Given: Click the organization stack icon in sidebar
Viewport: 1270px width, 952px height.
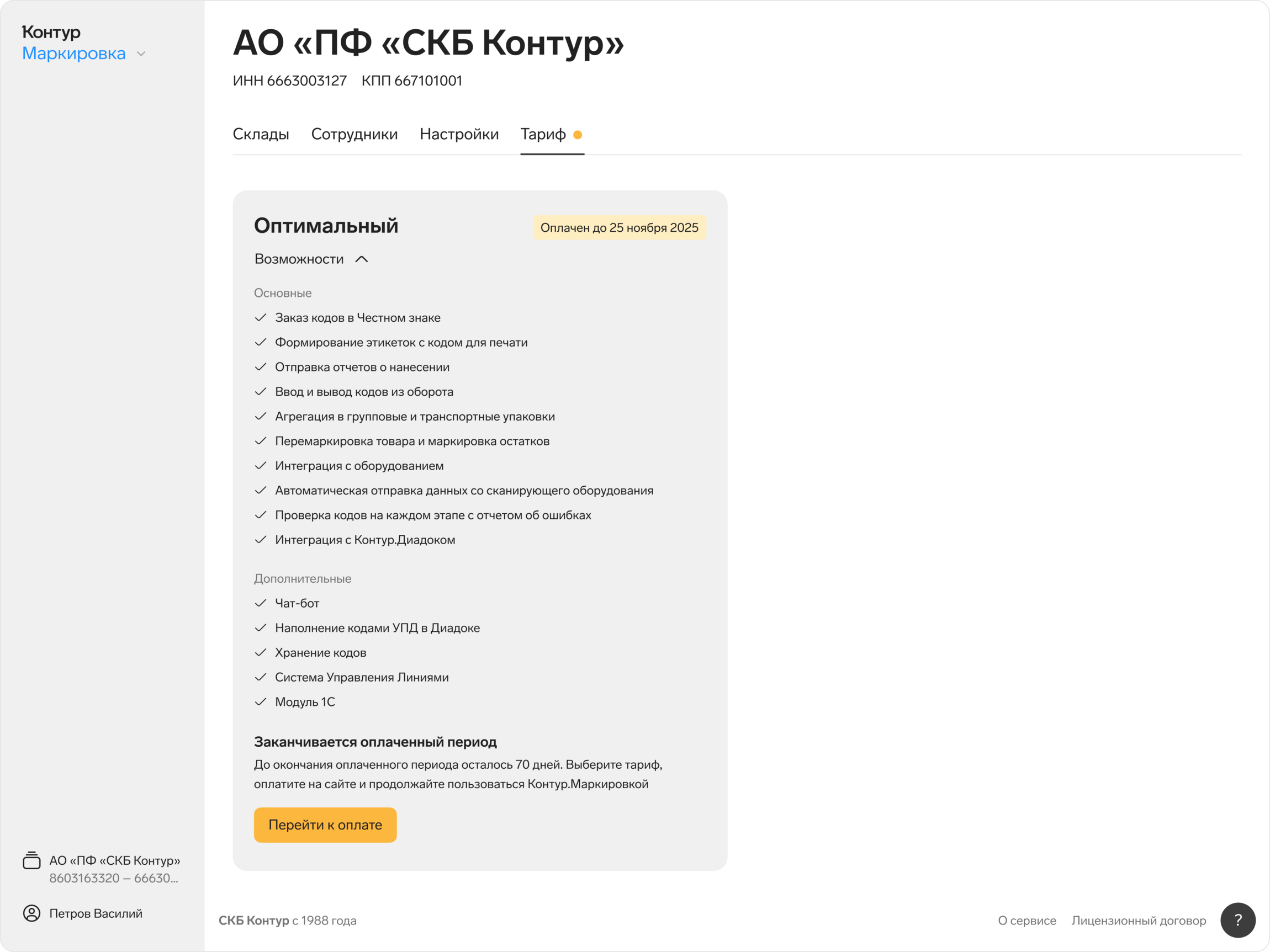Looking at the screenshot, I should [31, 861].
